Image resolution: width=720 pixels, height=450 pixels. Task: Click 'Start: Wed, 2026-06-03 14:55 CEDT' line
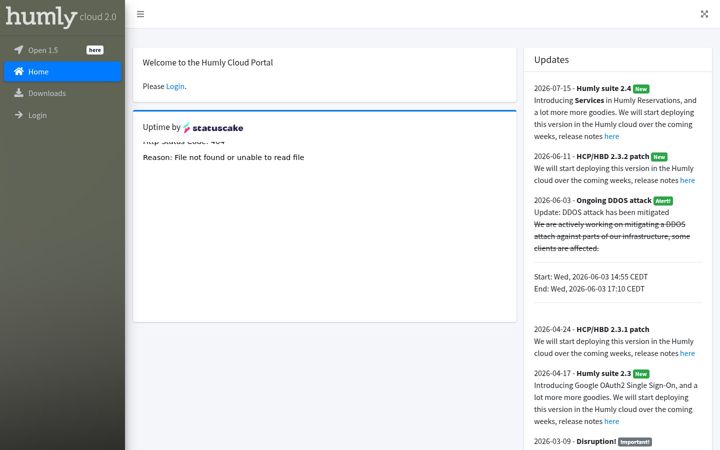pyautogui.click(x=591, y=277)
